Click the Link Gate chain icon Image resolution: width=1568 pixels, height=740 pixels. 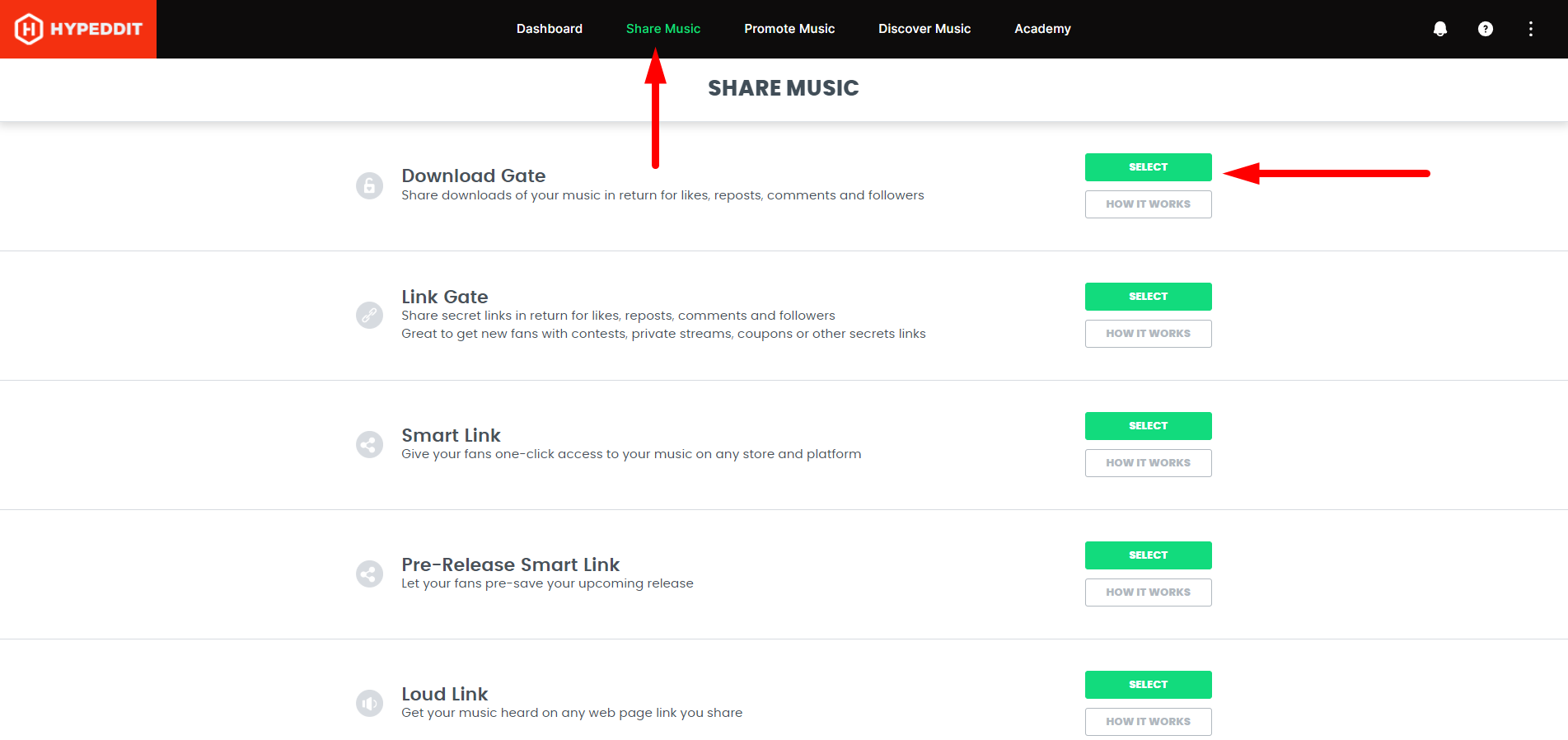click(x=369, y=315)
